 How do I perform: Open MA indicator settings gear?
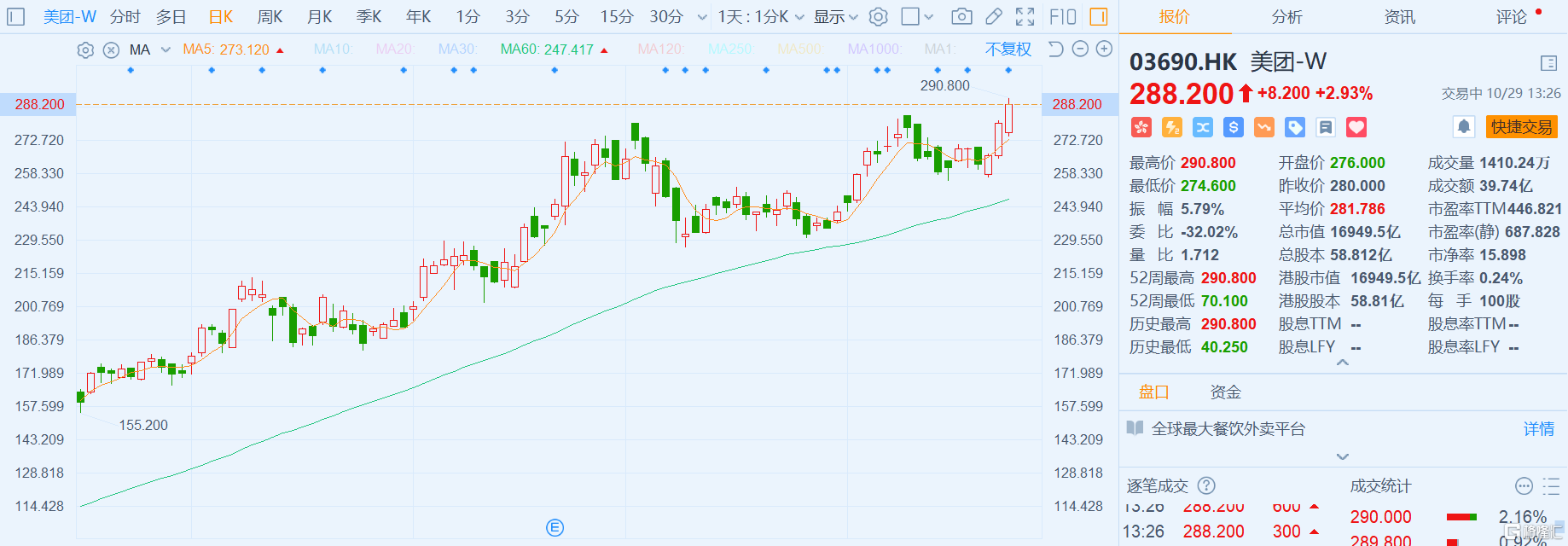(x=85, y=49)
